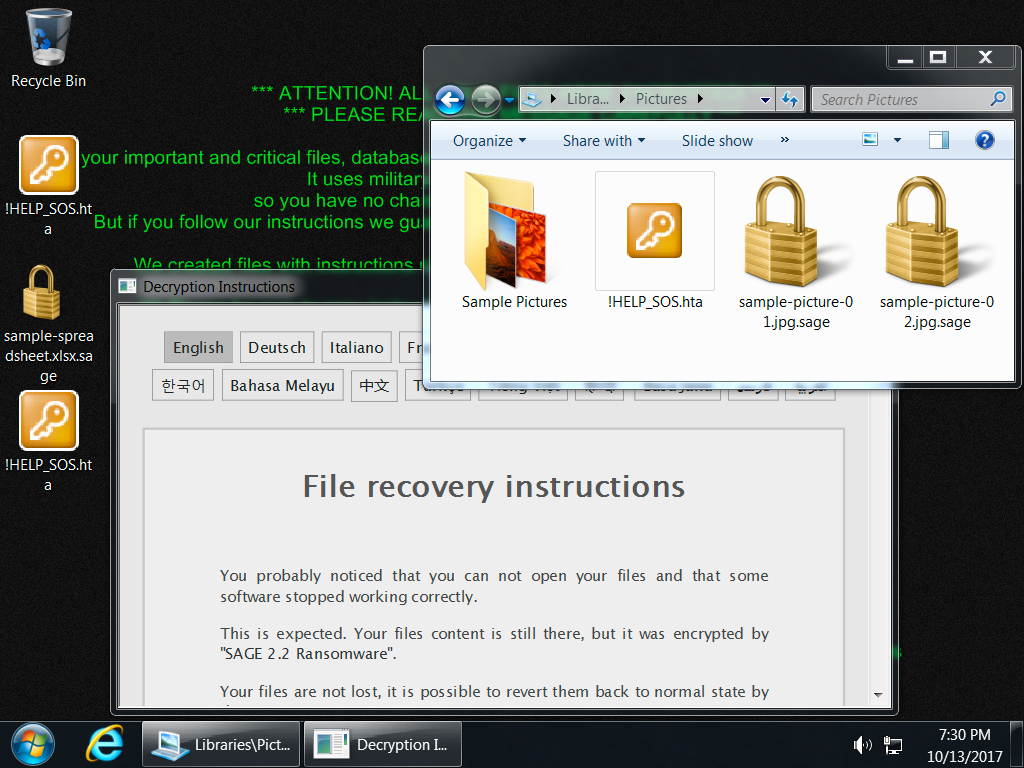Click the Forward arrow in Explorer
The height and width of the screenshot is (768, 1024).
485,100
